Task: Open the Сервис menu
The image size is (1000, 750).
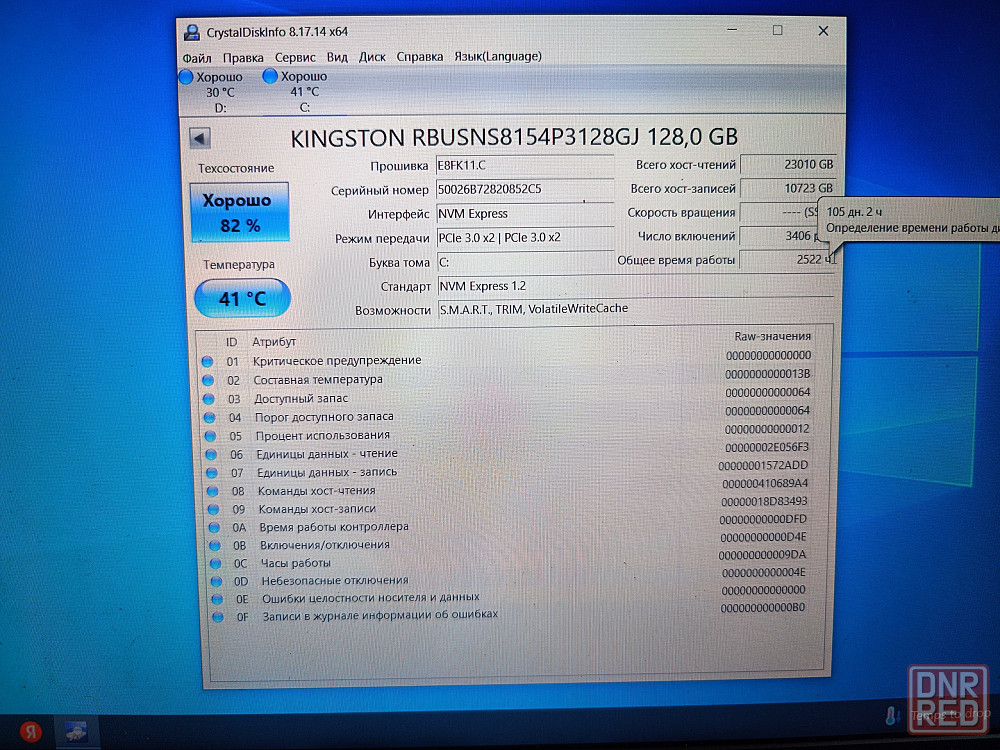Action: pyautogui.click(x=295, y=57)
